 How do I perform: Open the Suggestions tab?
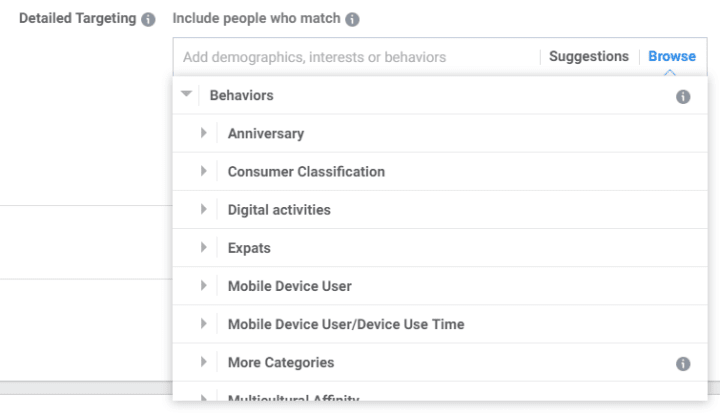[x=589, y=56]
